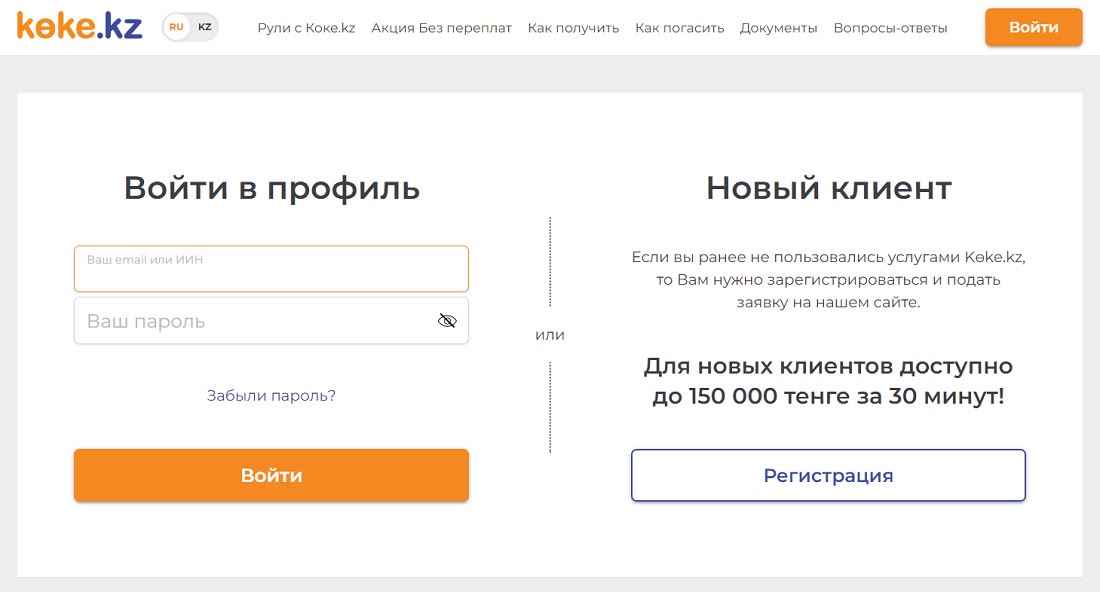Focus the email or ИИН input field
Viewport: 1100px width, 592px height.
coord(271,269)
